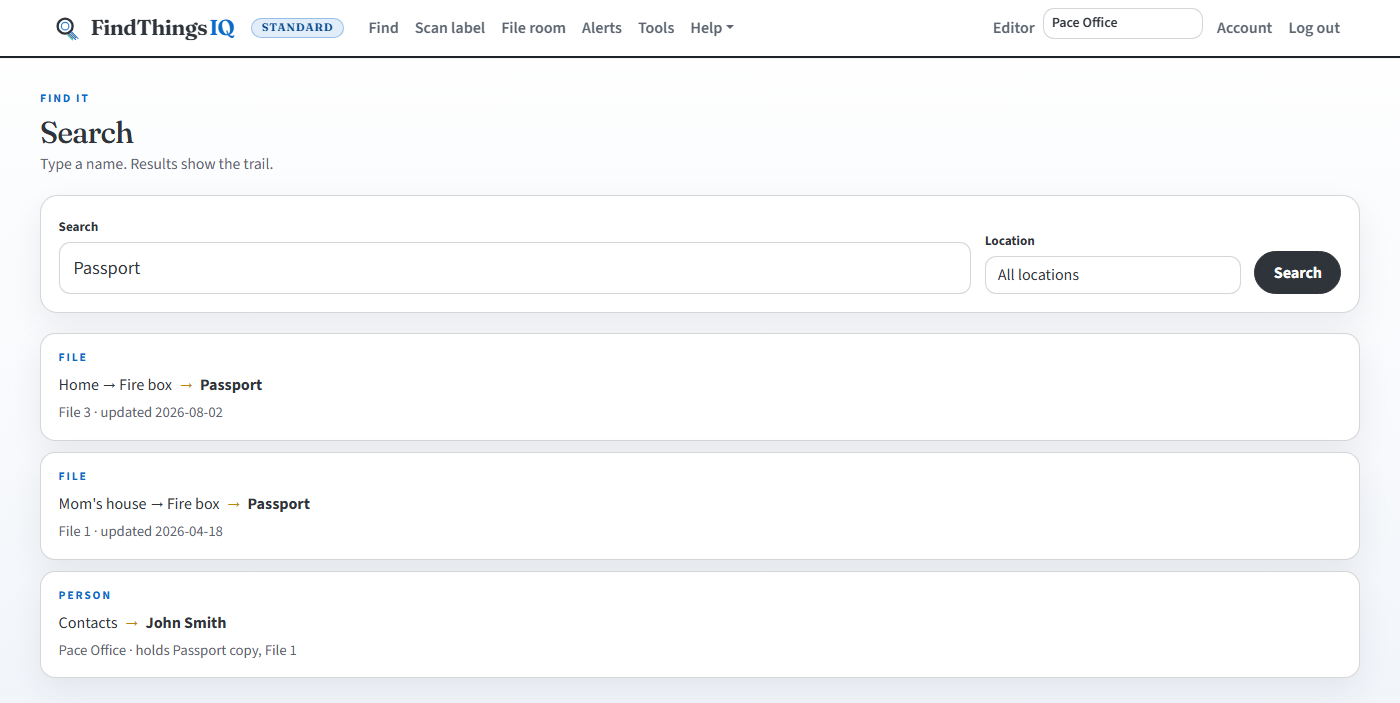1400x703 pixels.
Task: Go to the Find menu item
Action: (383, 28)
